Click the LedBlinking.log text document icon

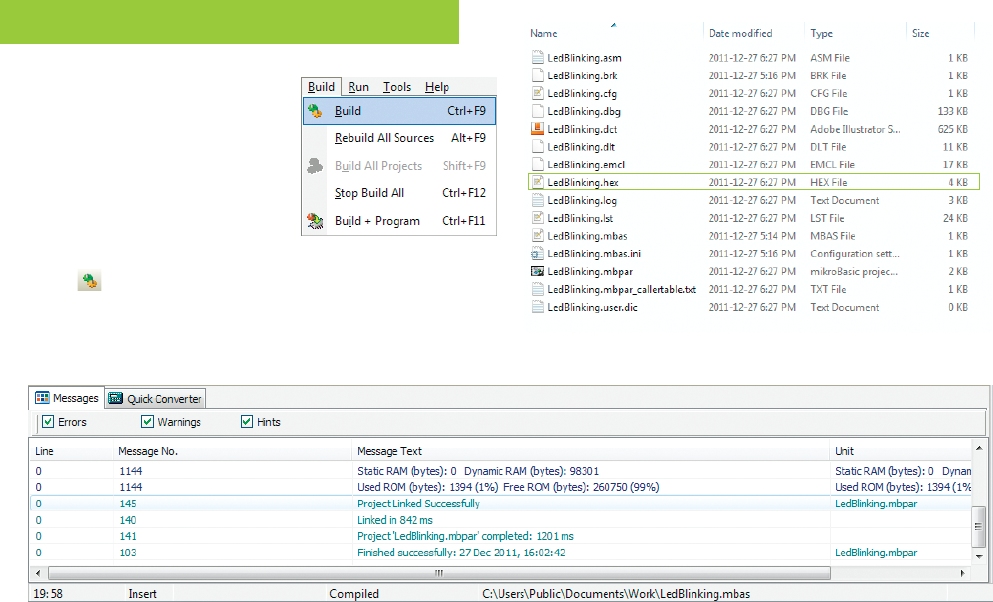pyautogui.click(x=537, y=200)
